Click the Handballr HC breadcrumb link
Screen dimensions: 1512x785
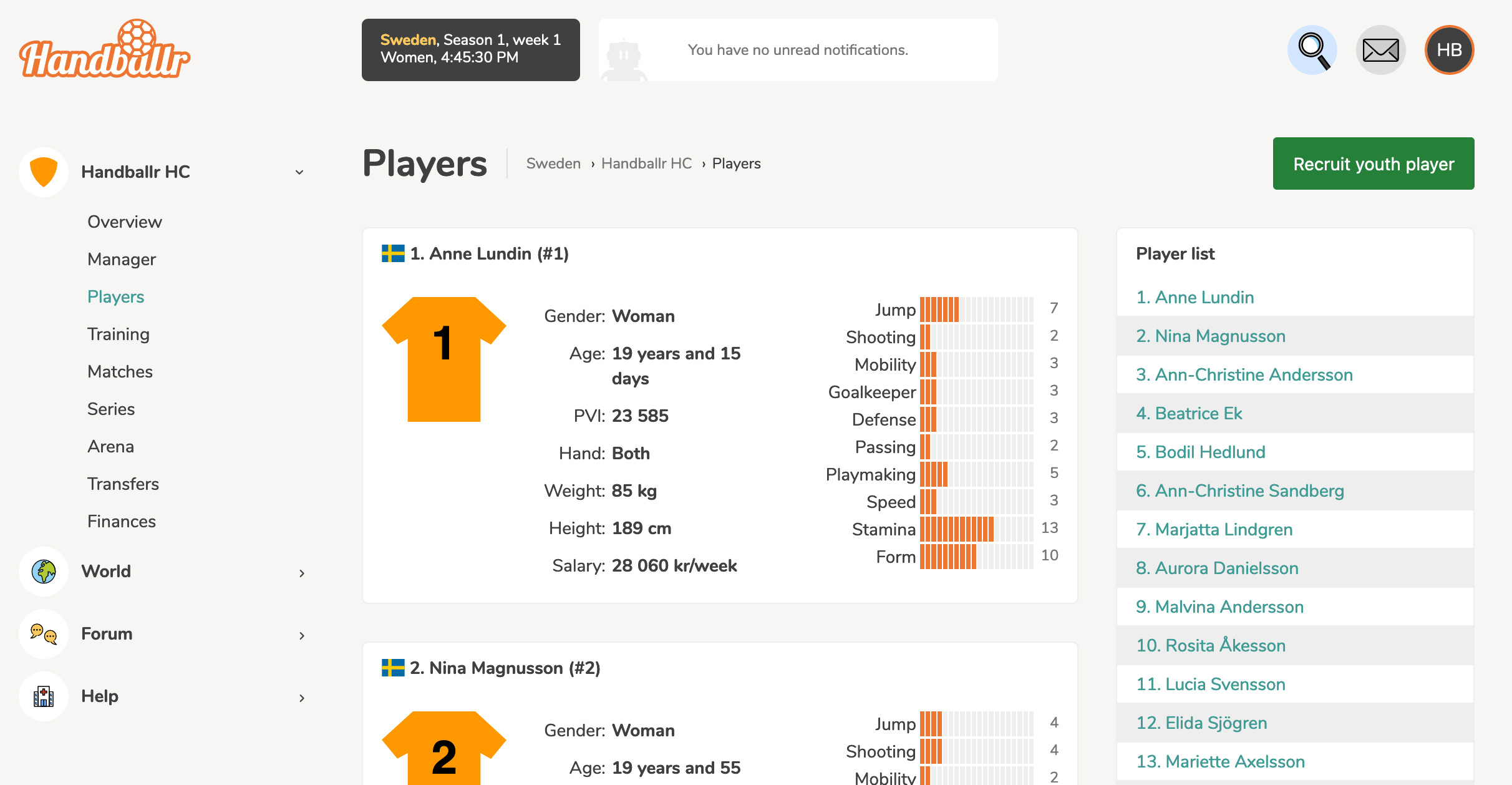click(646, 163)
